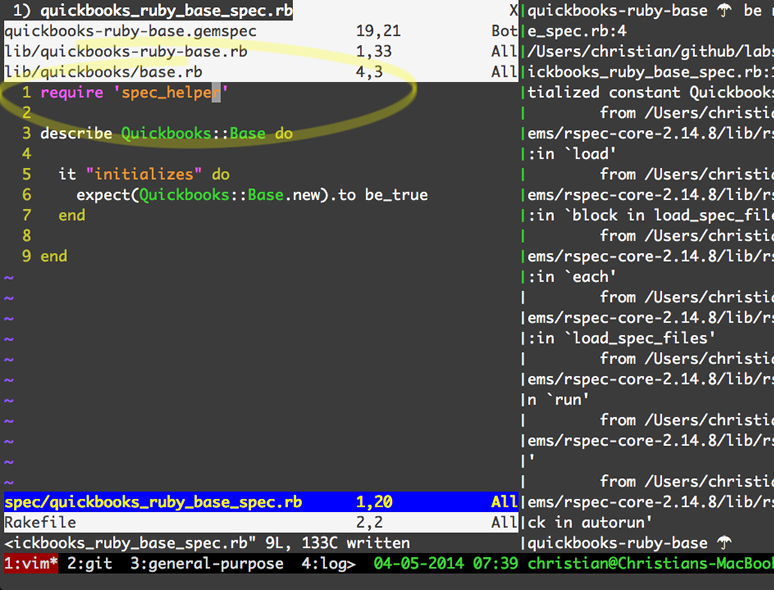The width and height of the screenshot is (774, 590).
Task: Click the end keyword on line 9
Action: 54,256
